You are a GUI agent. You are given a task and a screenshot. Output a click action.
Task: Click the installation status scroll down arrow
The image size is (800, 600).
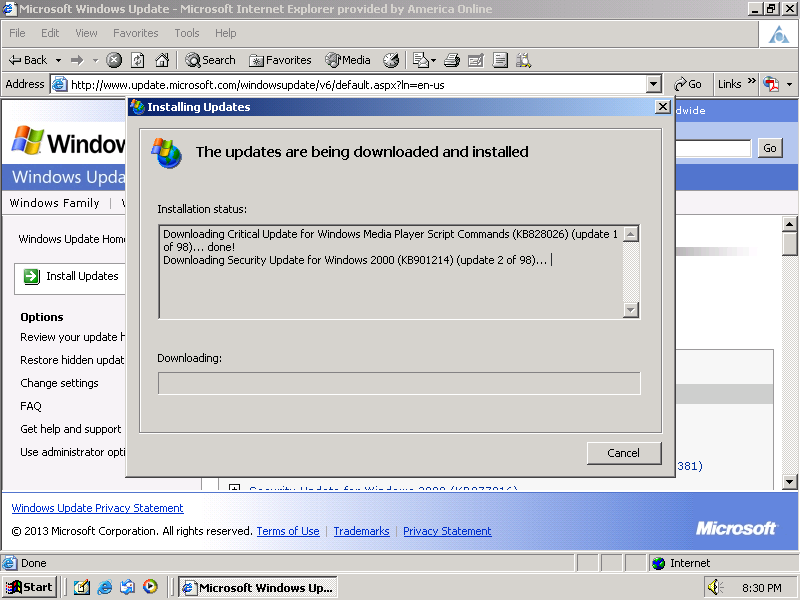tap(631, 310)
